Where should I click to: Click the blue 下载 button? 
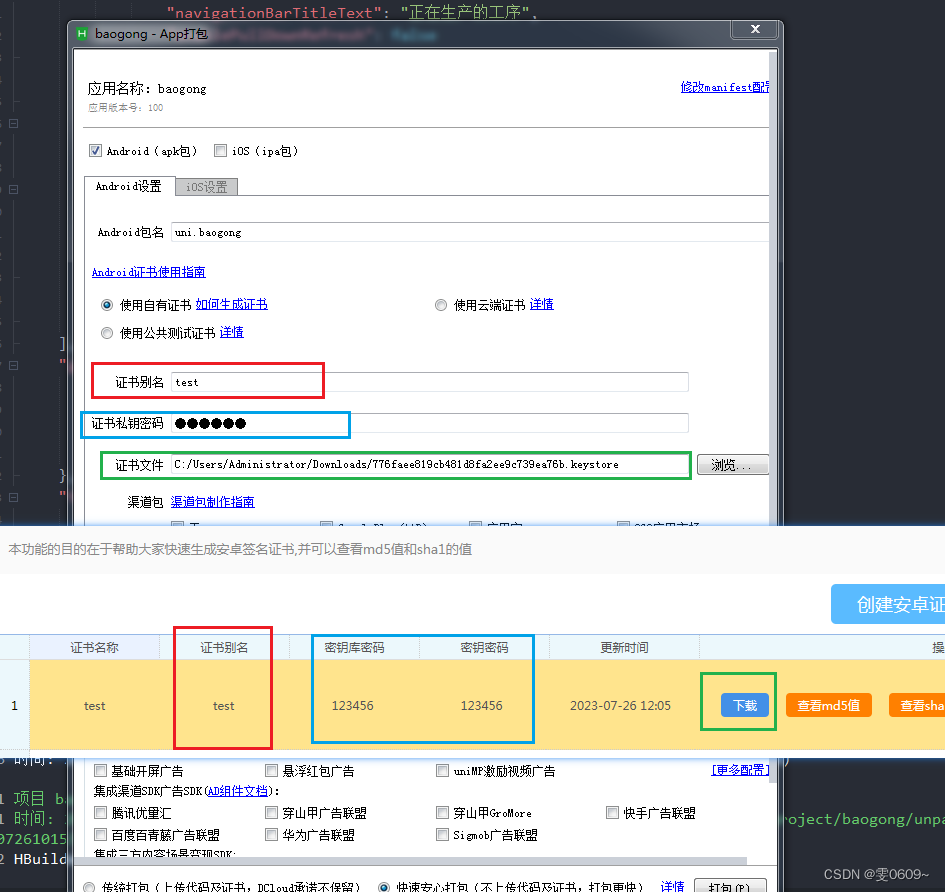point(745,705)
